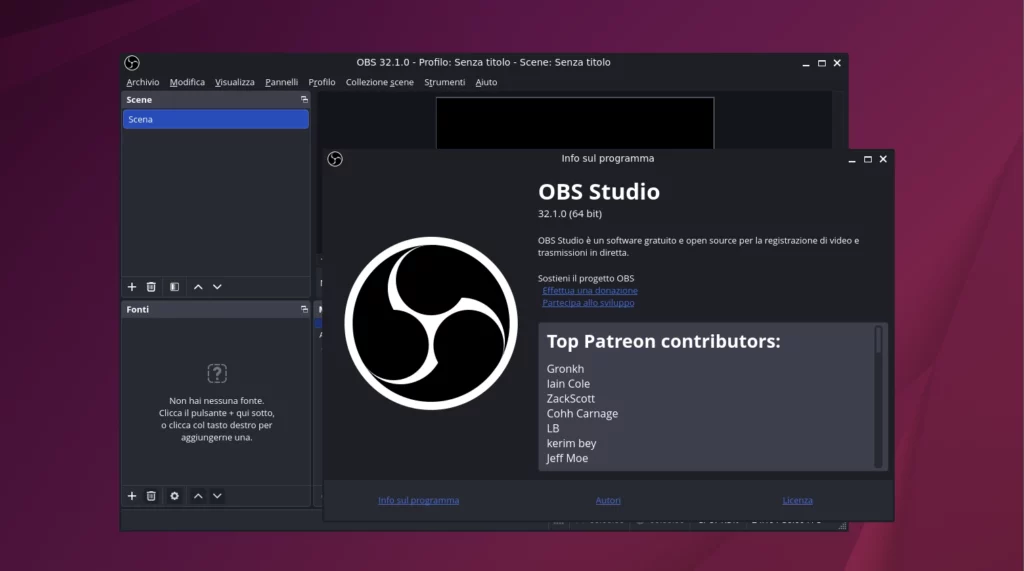The image size is (1024, 571).
Task: Add a new source in Fonti panel
Action: 132,496
